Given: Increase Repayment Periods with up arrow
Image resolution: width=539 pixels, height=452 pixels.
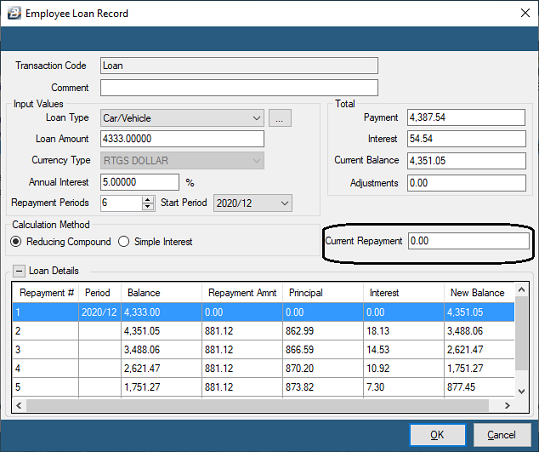Looking at the screenshot, I should point(148,200).
